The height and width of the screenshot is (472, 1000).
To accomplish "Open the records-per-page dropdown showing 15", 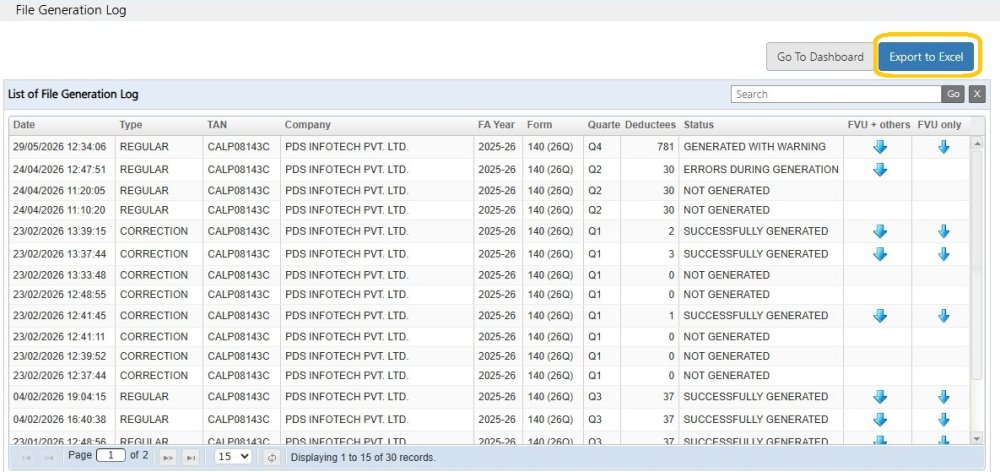I will point(233,457).
